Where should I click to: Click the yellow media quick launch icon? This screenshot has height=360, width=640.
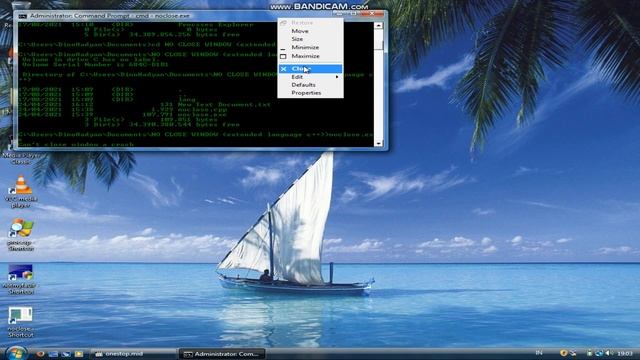[x=79, y=354]
